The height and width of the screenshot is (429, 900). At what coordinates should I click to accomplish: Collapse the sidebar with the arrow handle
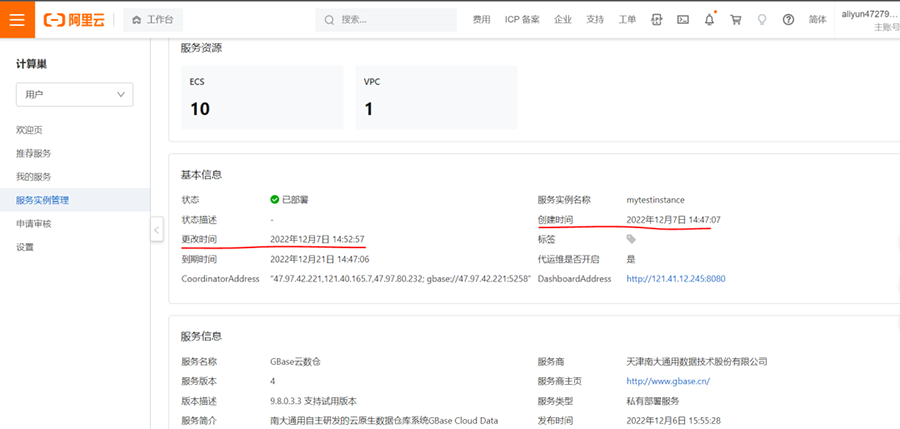click(x=157, y=229)
